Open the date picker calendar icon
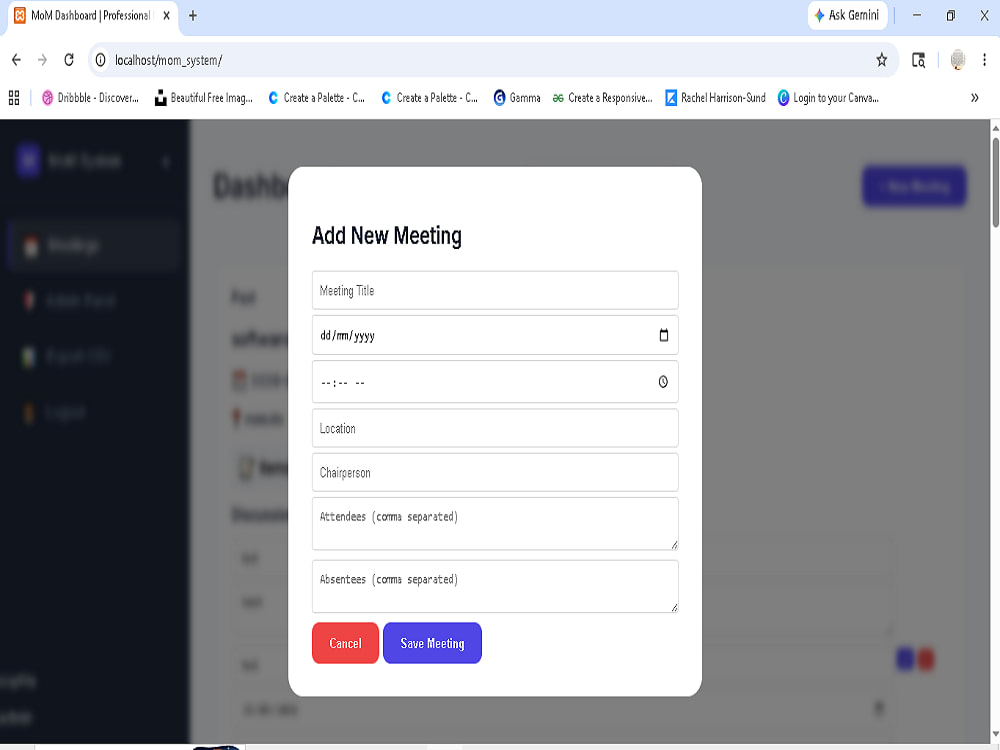Viewport: 1000px width, 750px height. pyautogui.click(x=663, y=335)
